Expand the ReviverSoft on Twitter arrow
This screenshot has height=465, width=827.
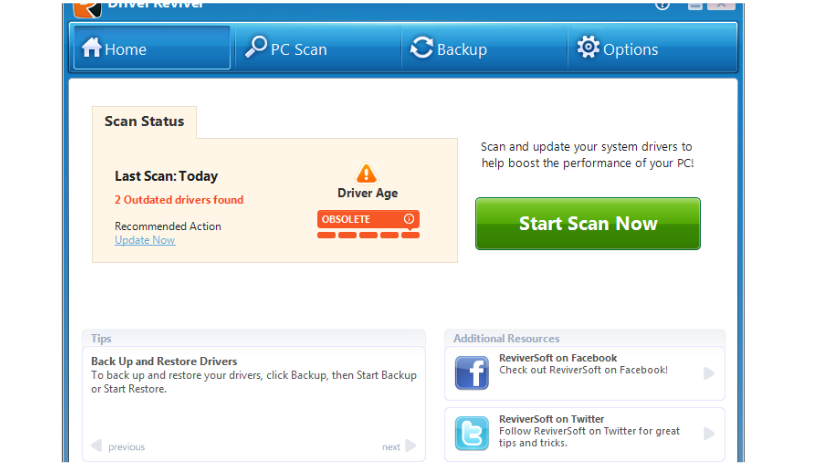[709, 434]
